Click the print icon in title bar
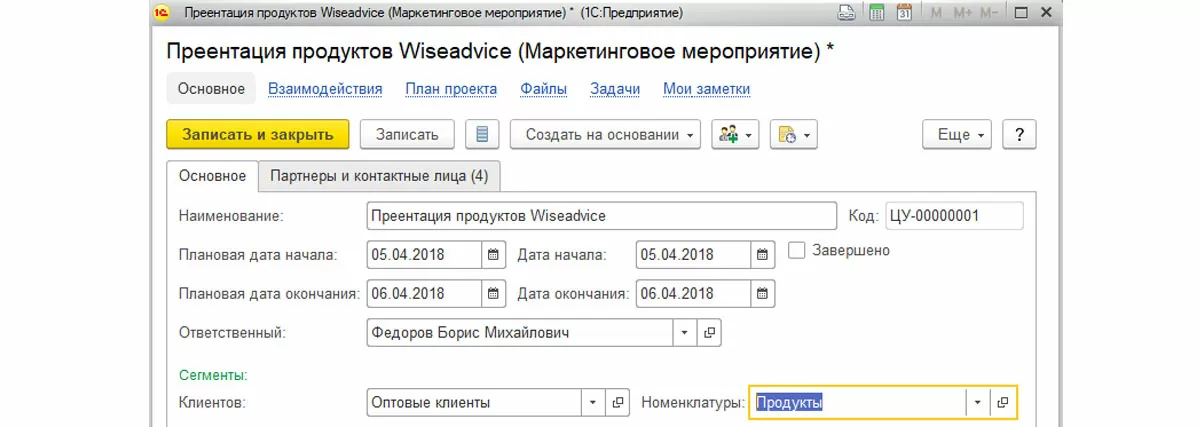Image resolution: width=1200 pixels, height=427 pixels. 847,14
